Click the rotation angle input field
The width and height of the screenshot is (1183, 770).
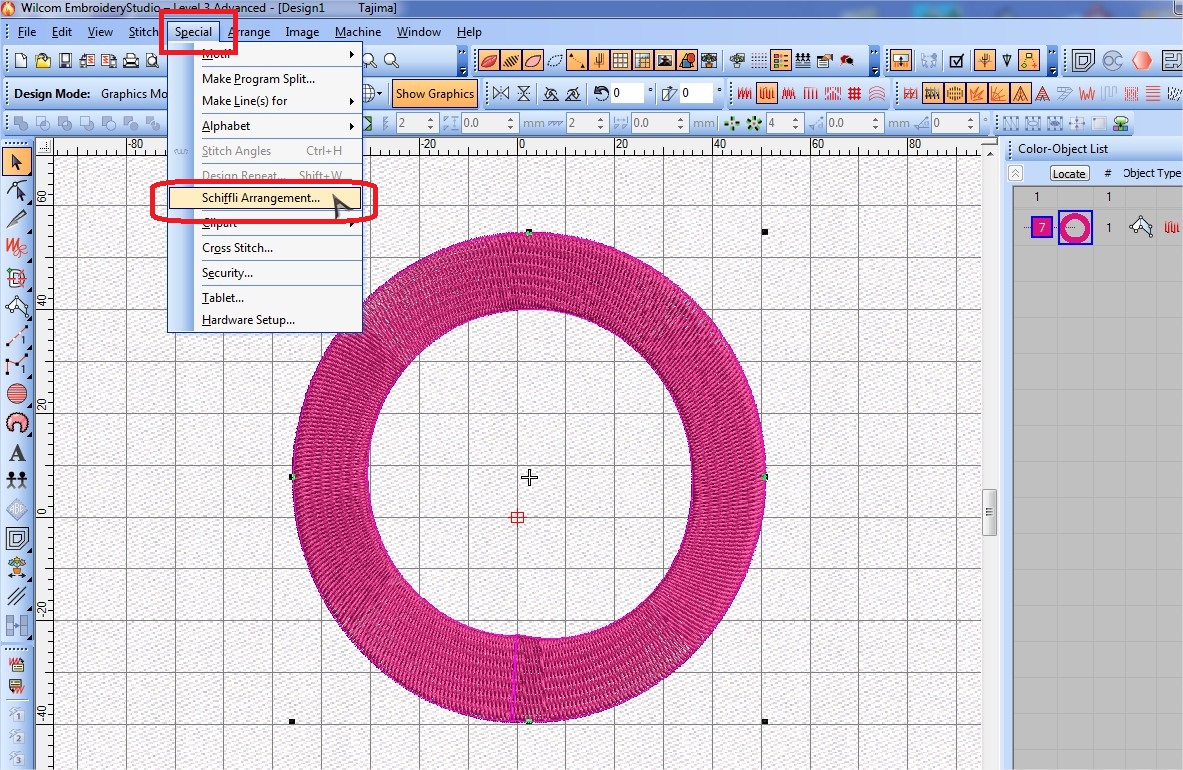pyautogui.click(x=629, y=94)
